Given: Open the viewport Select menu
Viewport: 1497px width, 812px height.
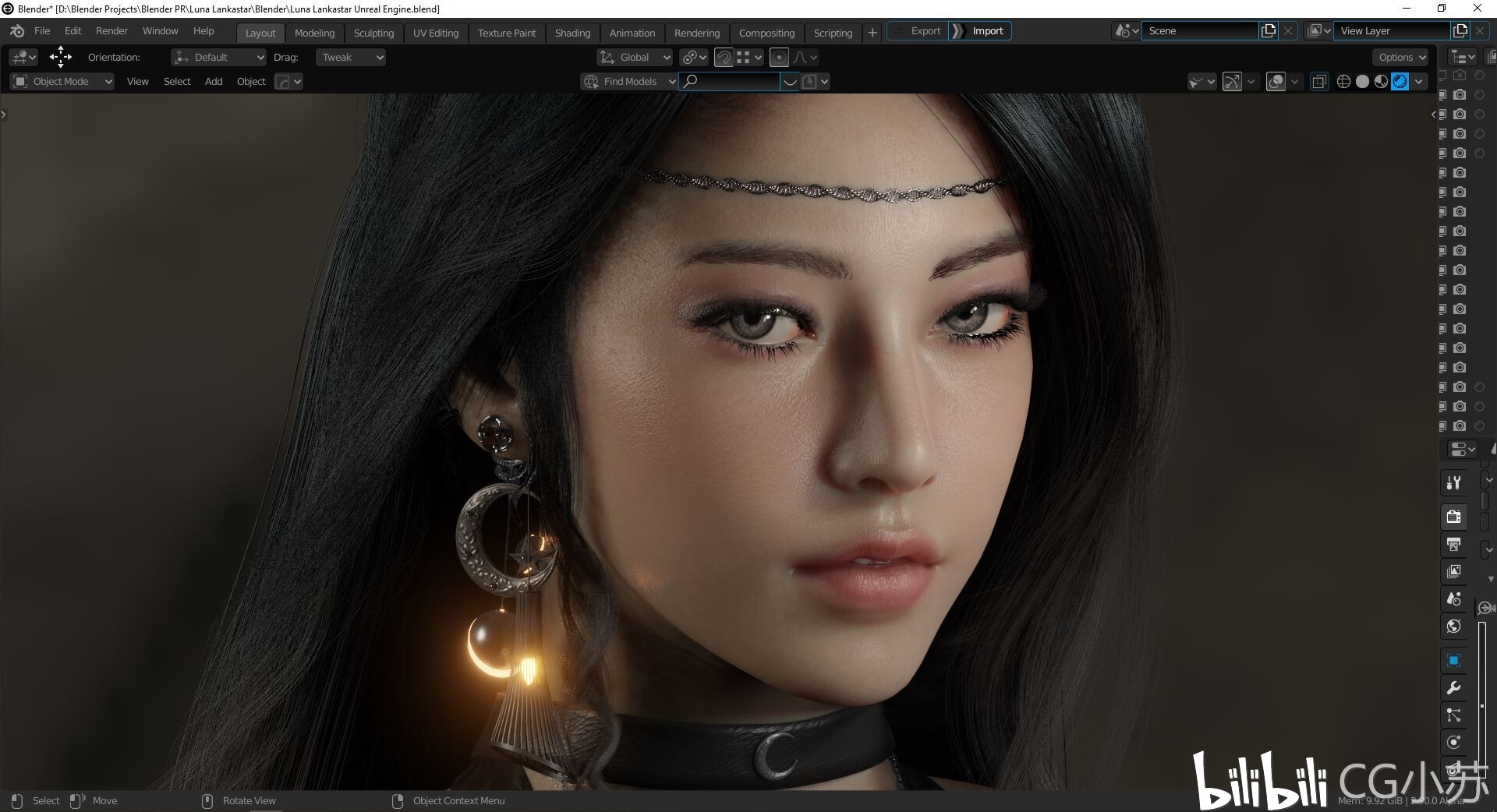Looking at the screenshot, I should point(177,81).
